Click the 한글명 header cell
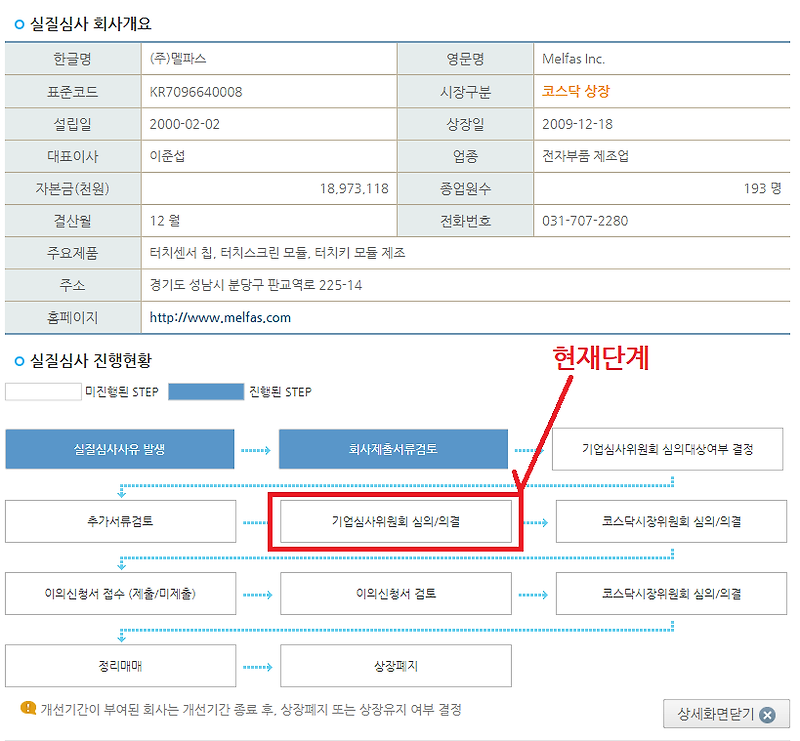This screenshot has width=800, height=741. tap(73, 59)
